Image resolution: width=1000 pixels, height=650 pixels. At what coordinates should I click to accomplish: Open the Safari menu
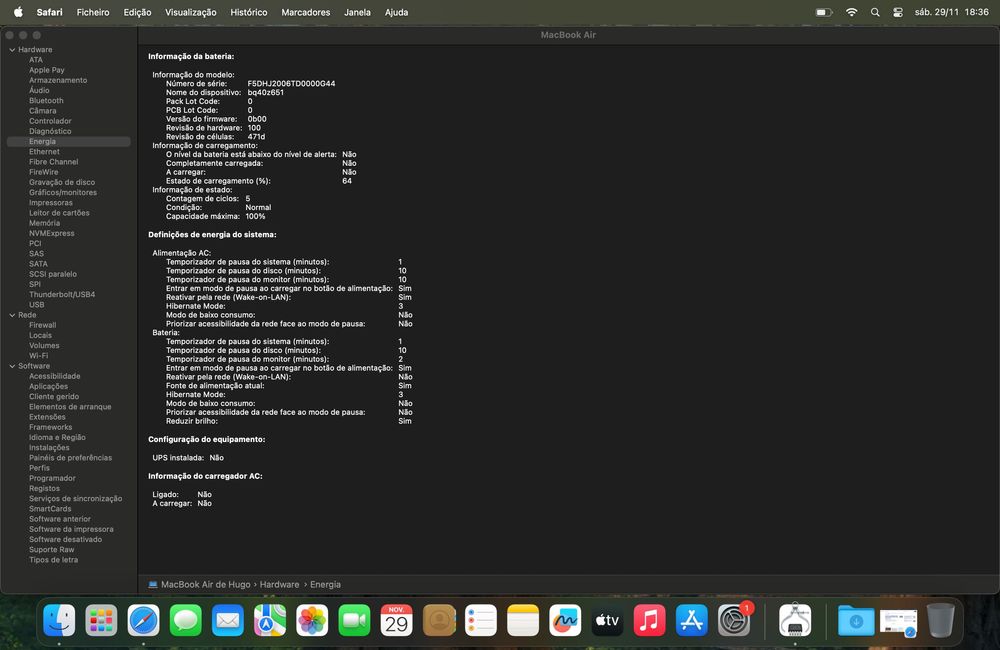click(50, 12)
